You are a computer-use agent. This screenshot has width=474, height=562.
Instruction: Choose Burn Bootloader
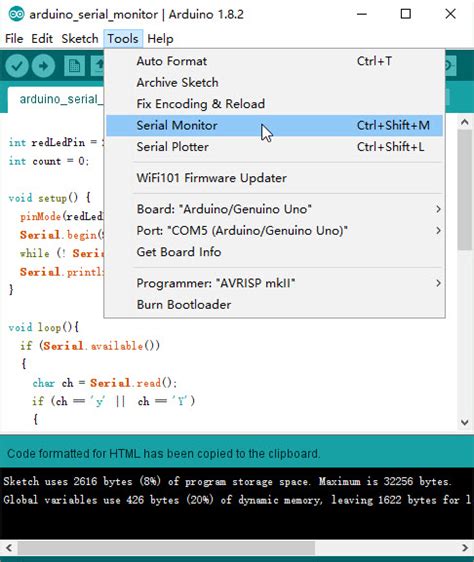tap(275, 305)
